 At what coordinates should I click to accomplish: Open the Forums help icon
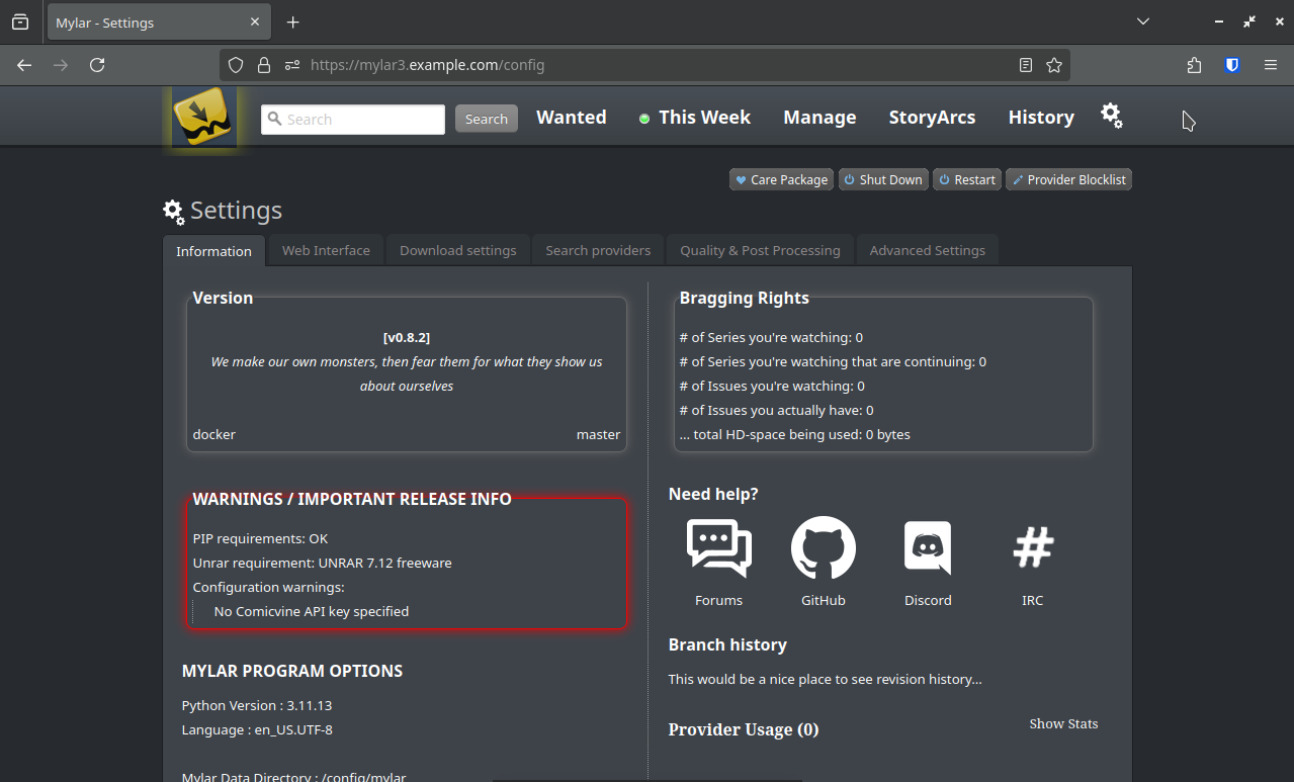[718, 548]
